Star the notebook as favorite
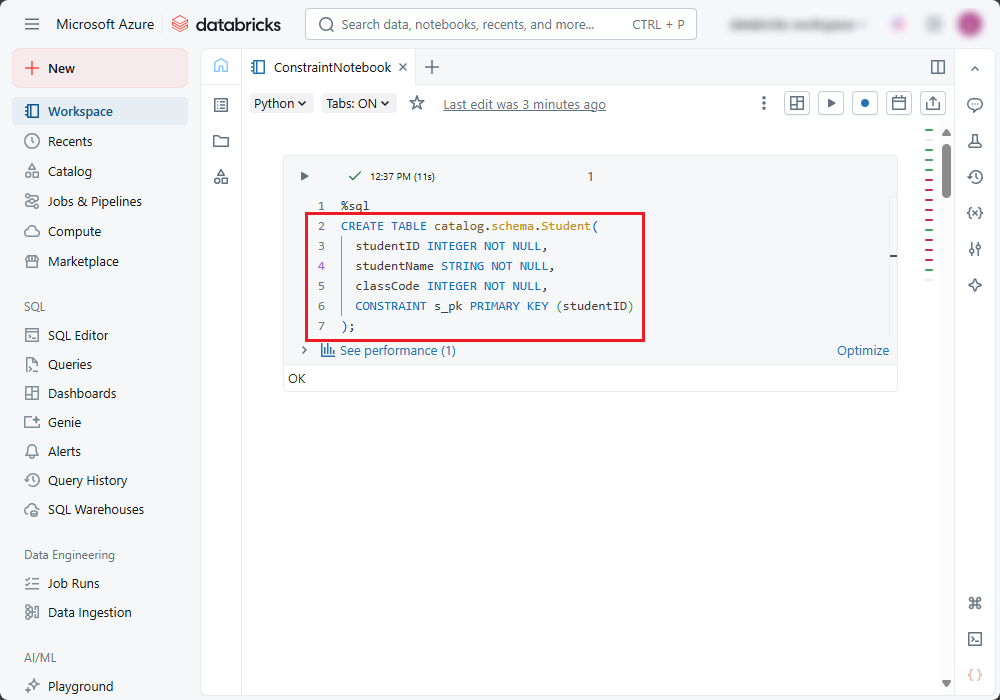Screen dimensions: 1000x700 pos(417,103)
